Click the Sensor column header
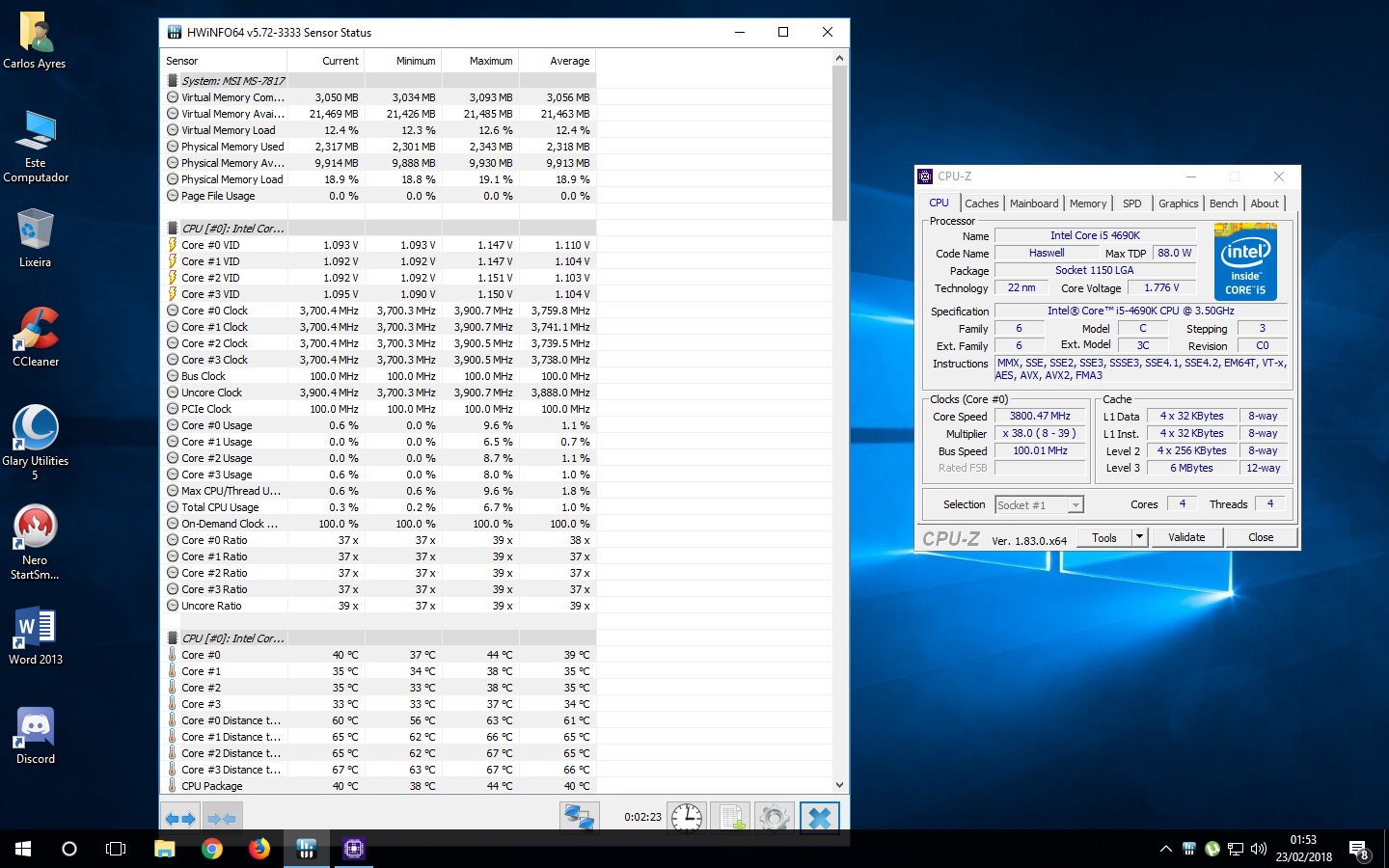The image size is (1389, 868). [224, 61]
